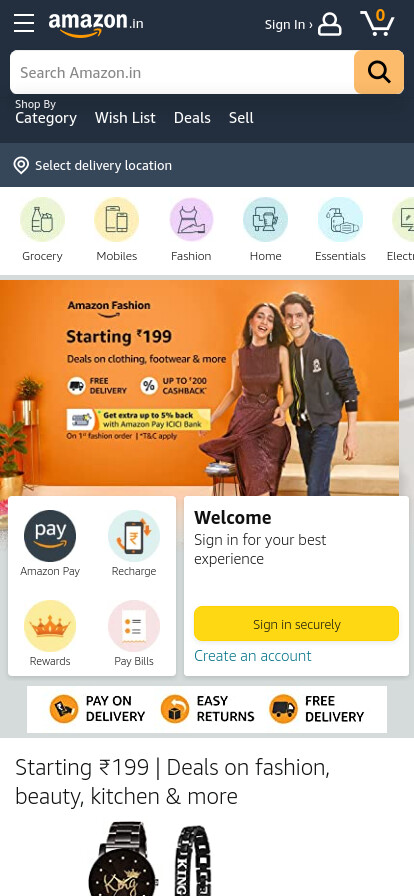Follow the Create an account link
This screenshot has height=896, width=414.
click(x=253, y=655)
